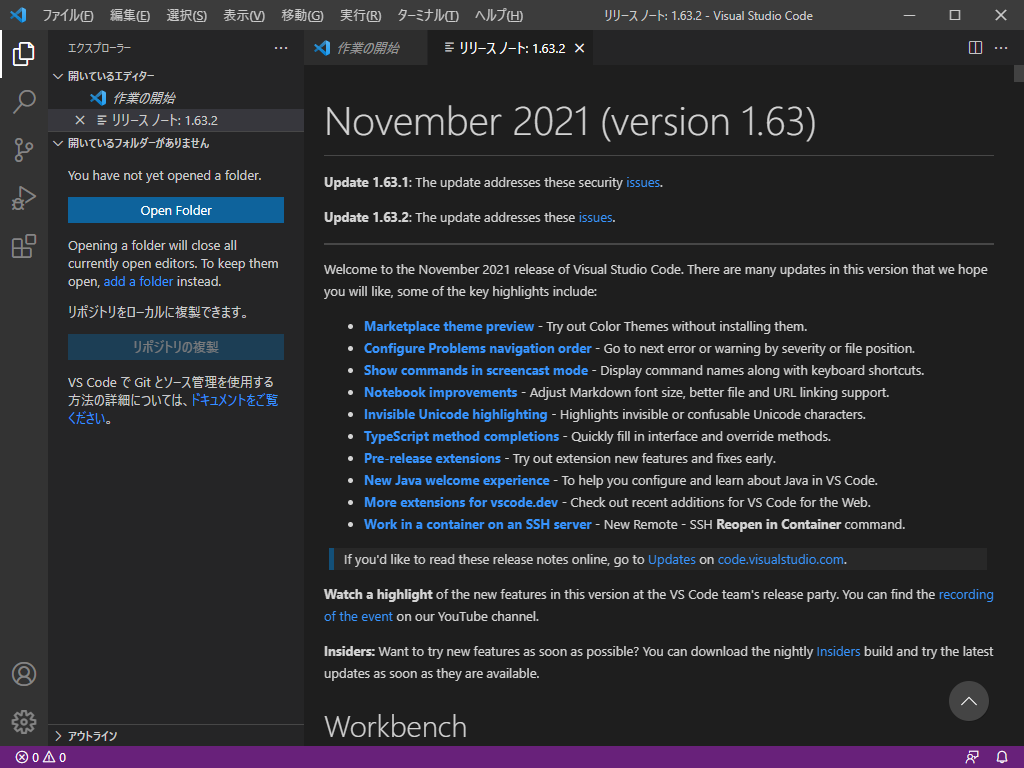Click the Insiders build link
The image size is (1024, 768).
pos(838,652)
